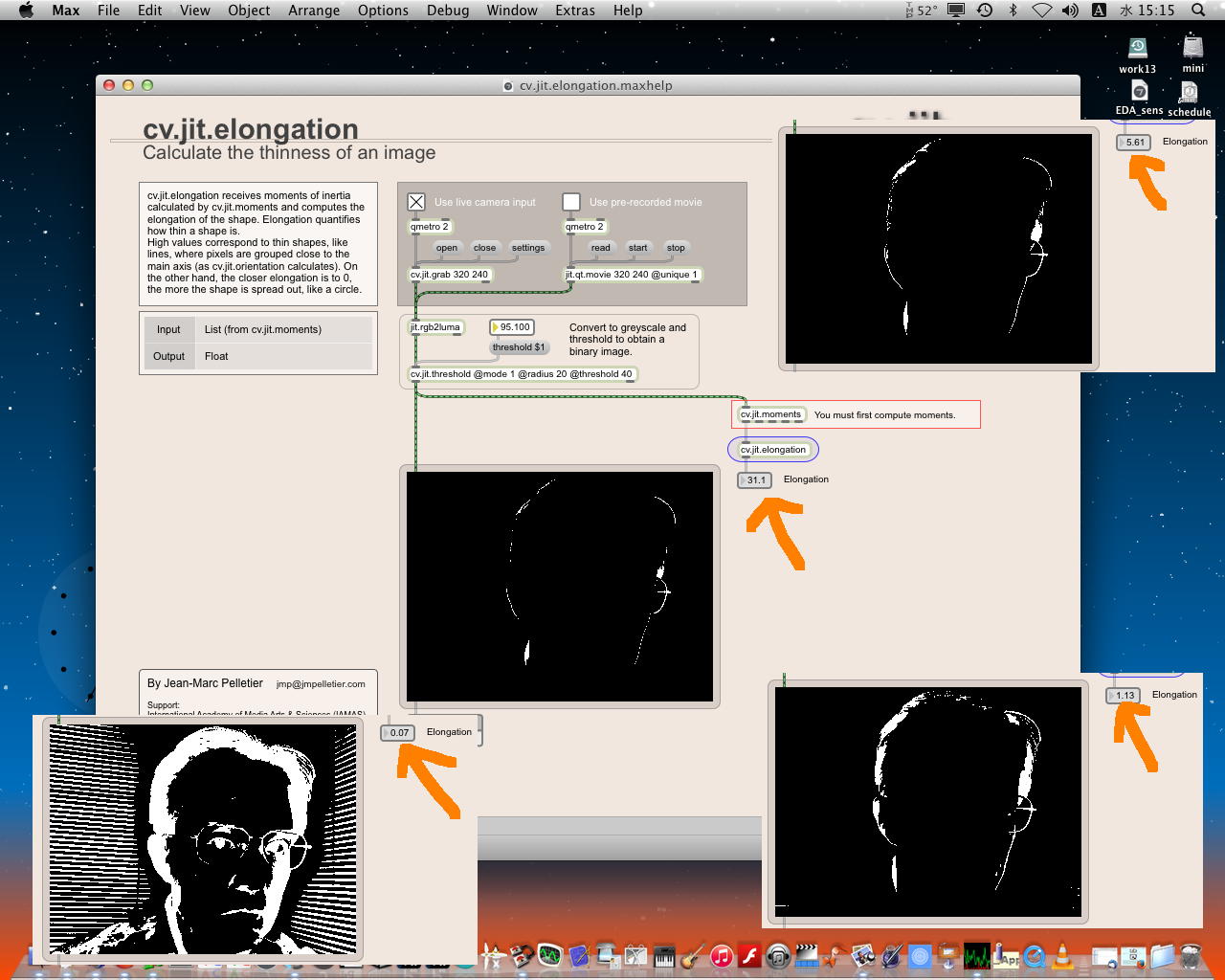Open the mini hard drive icon
This screenshot has height=980, width=1225.
[x=1192, y=50]
